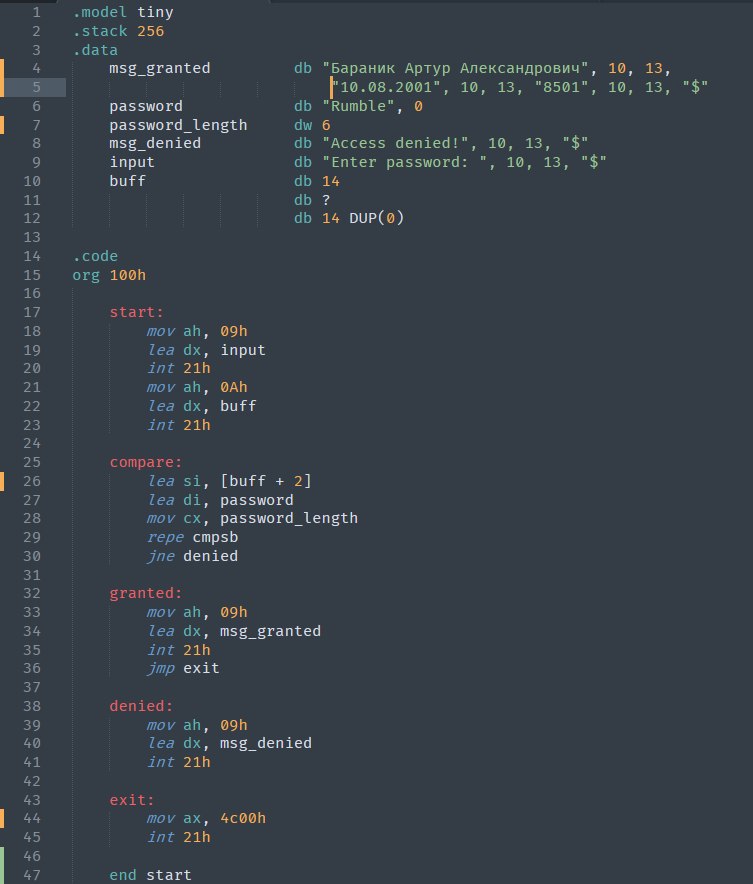The image size is (753, 884).
Task: Click line number 5 in the gutter
Action: tap(37, 87)
